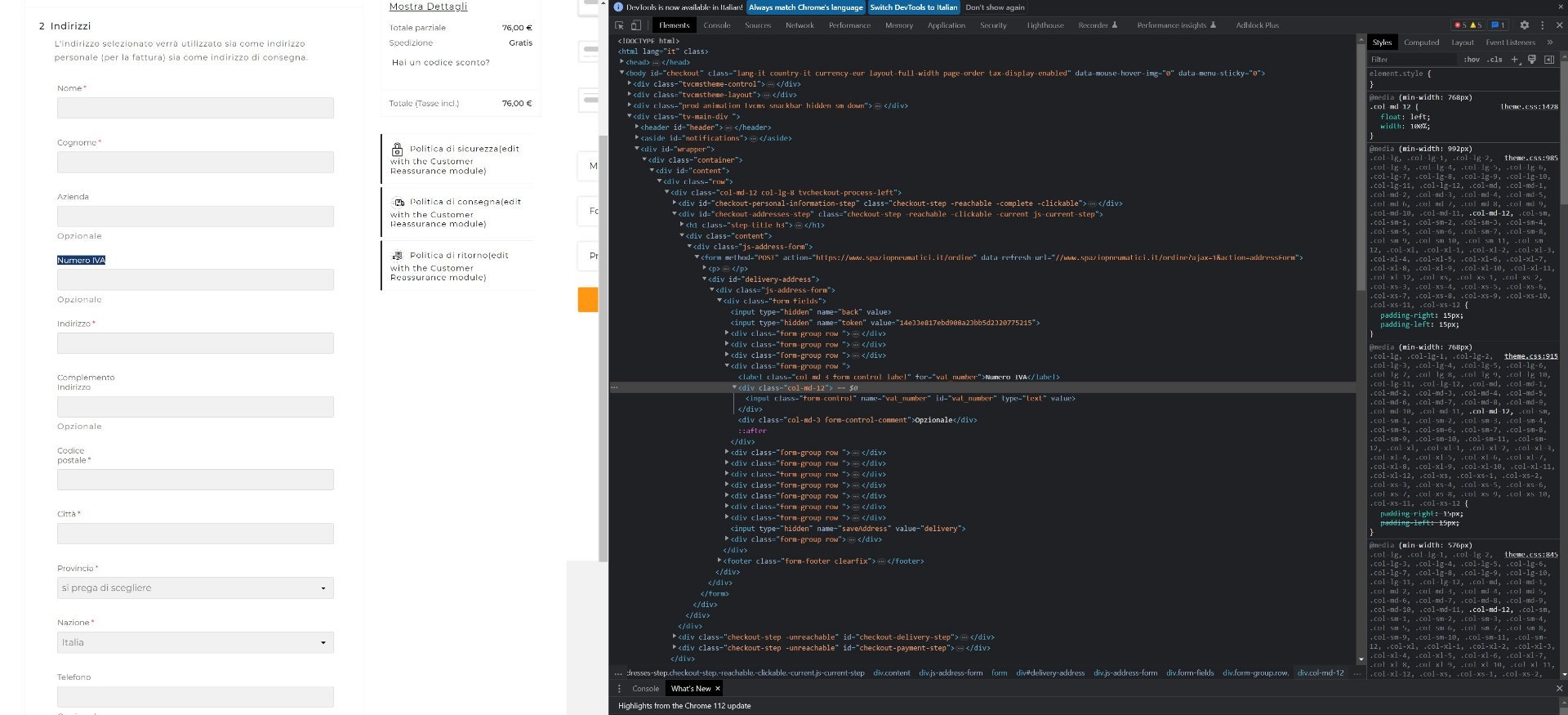
Task: Click the DevTools info icon in notification bar
Action: pos(618,7)
